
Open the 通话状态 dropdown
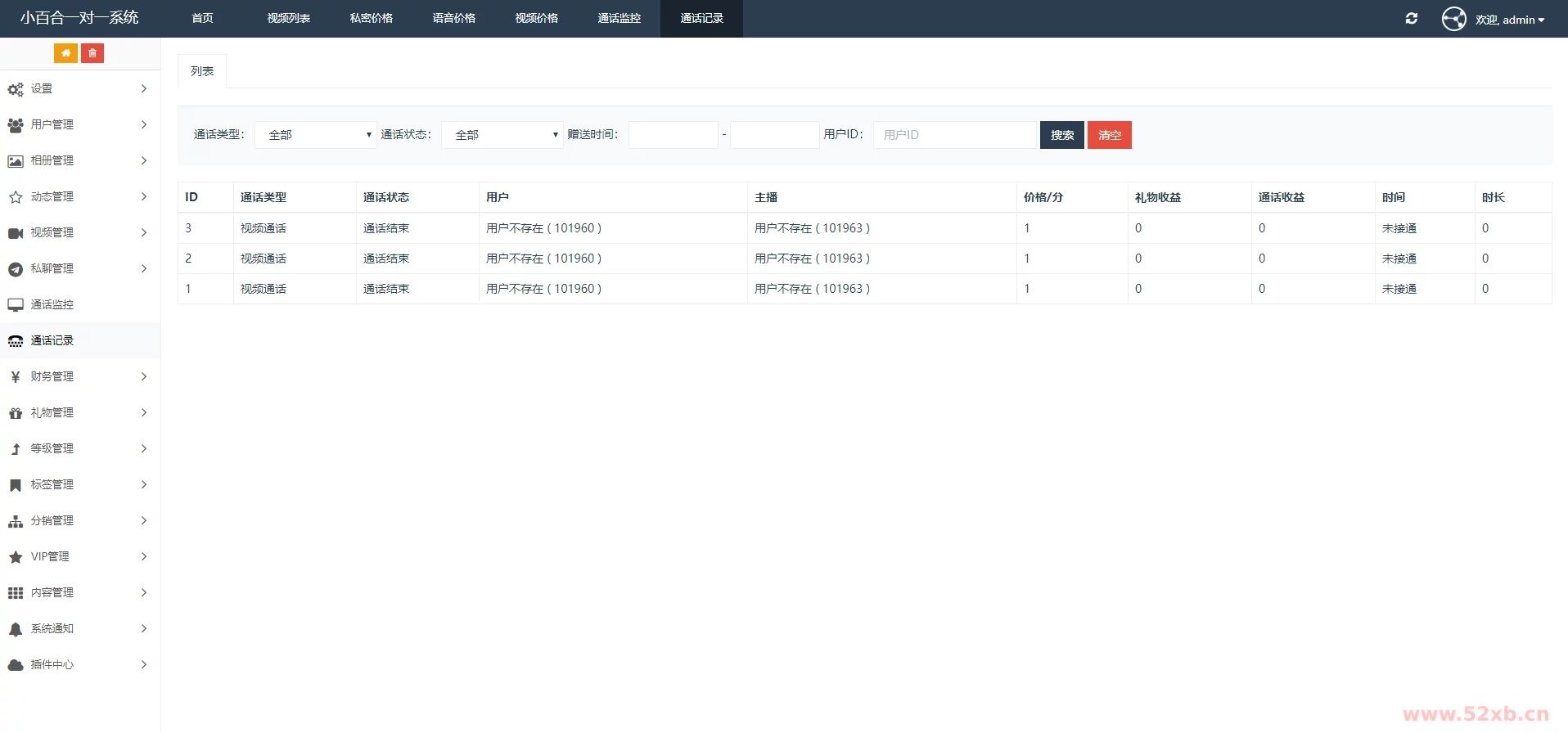(502, 135)
